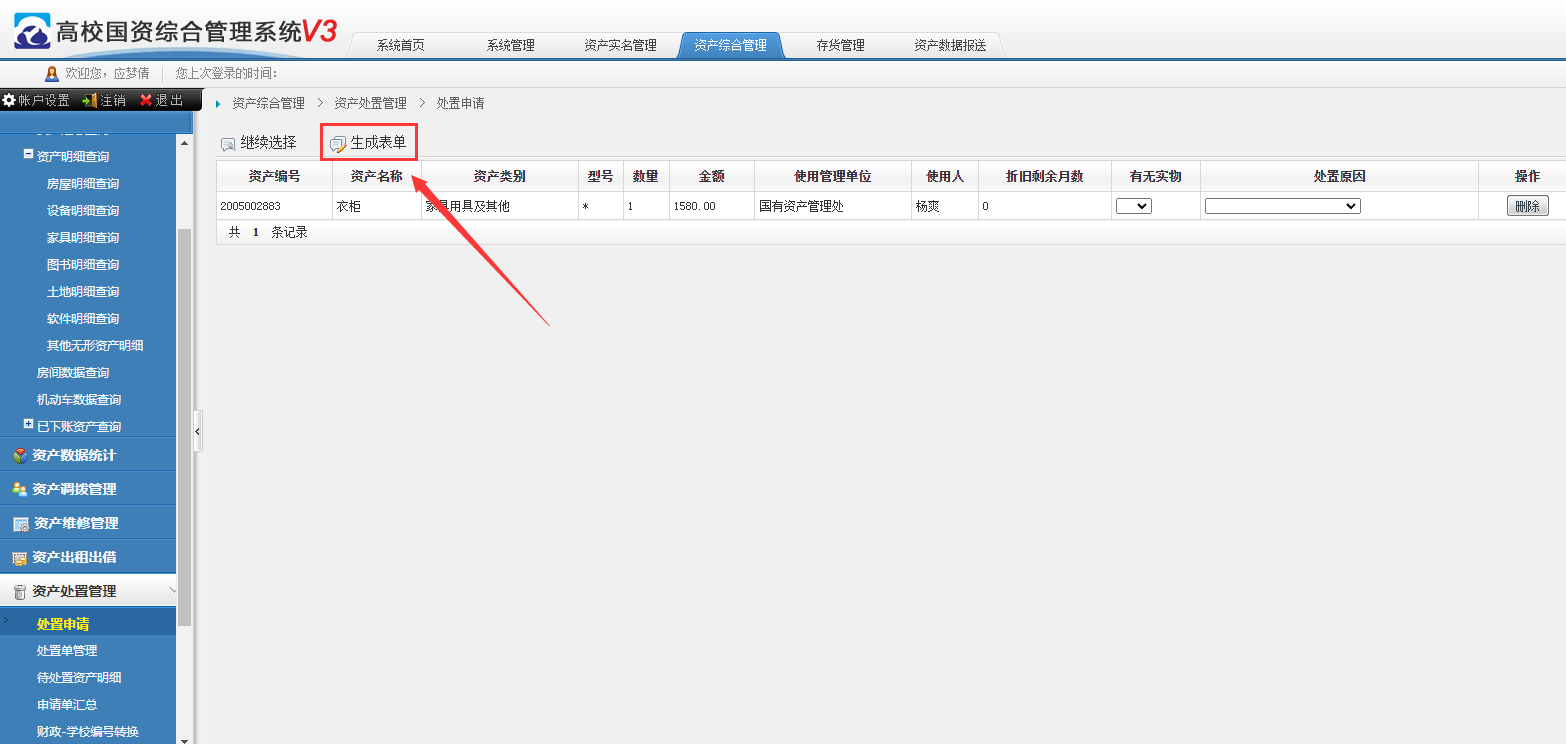Switch to the 存货管理 tab
The image size is (1566, 744).
[x=839, y=45]
